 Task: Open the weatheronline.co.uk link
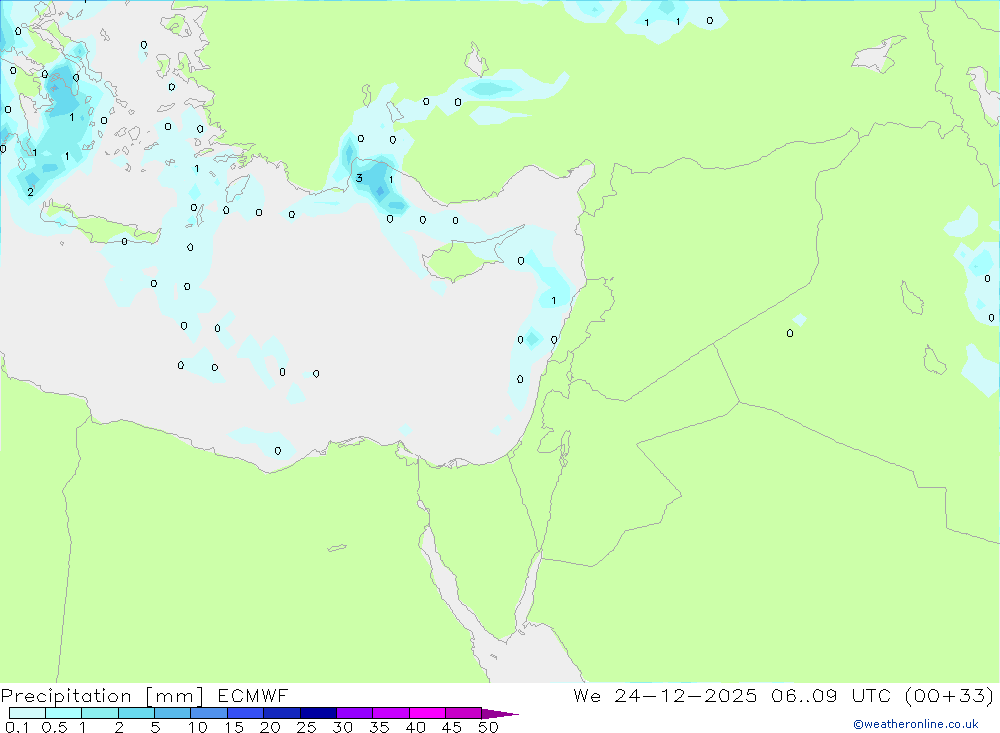[x=916, y=724]
